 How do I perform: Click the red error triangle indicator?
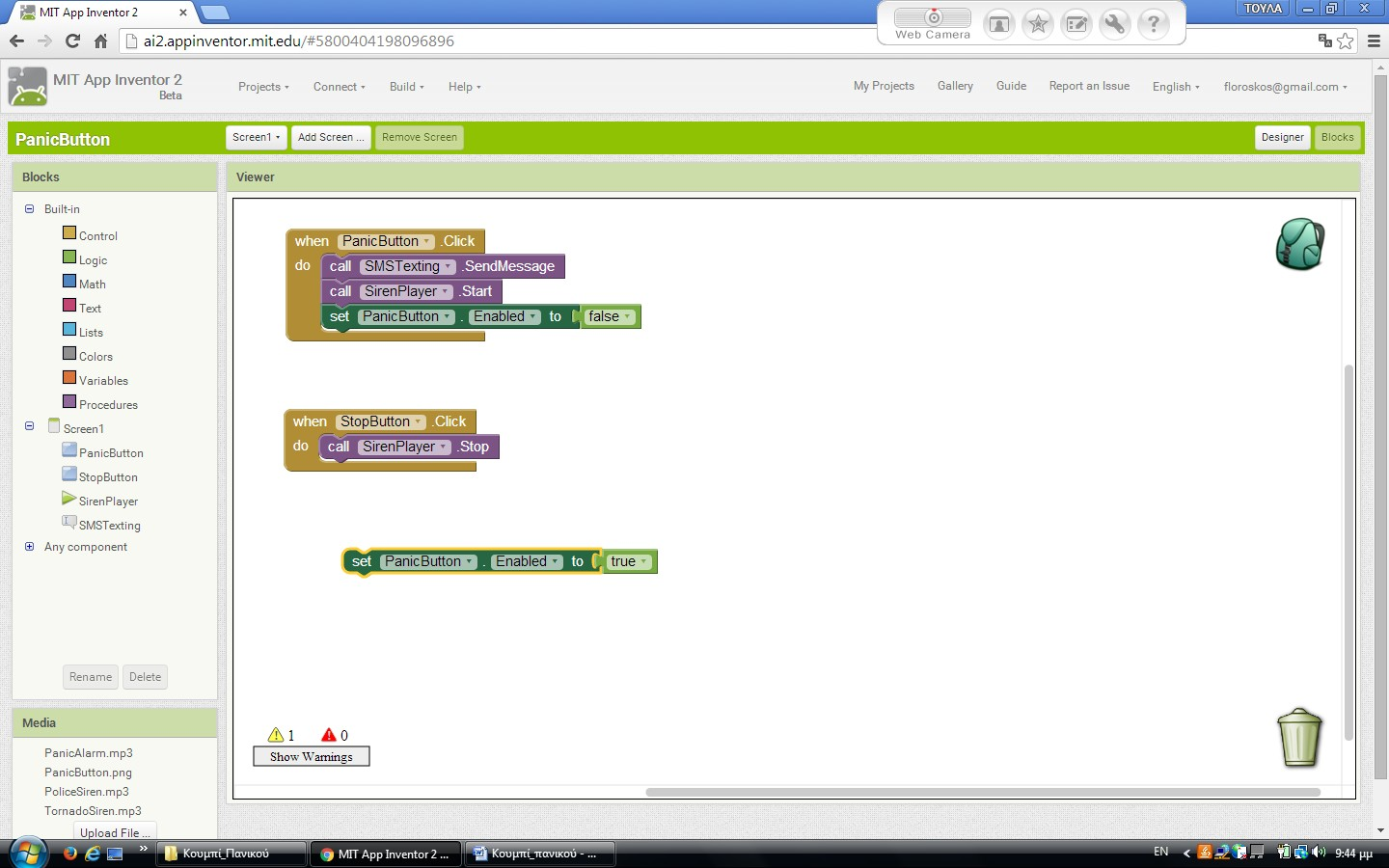[329, 735]
